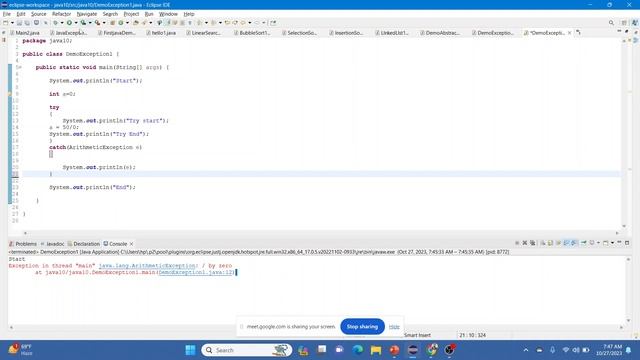Open Google Chrome from taskbar

click(x=431, y=350)
